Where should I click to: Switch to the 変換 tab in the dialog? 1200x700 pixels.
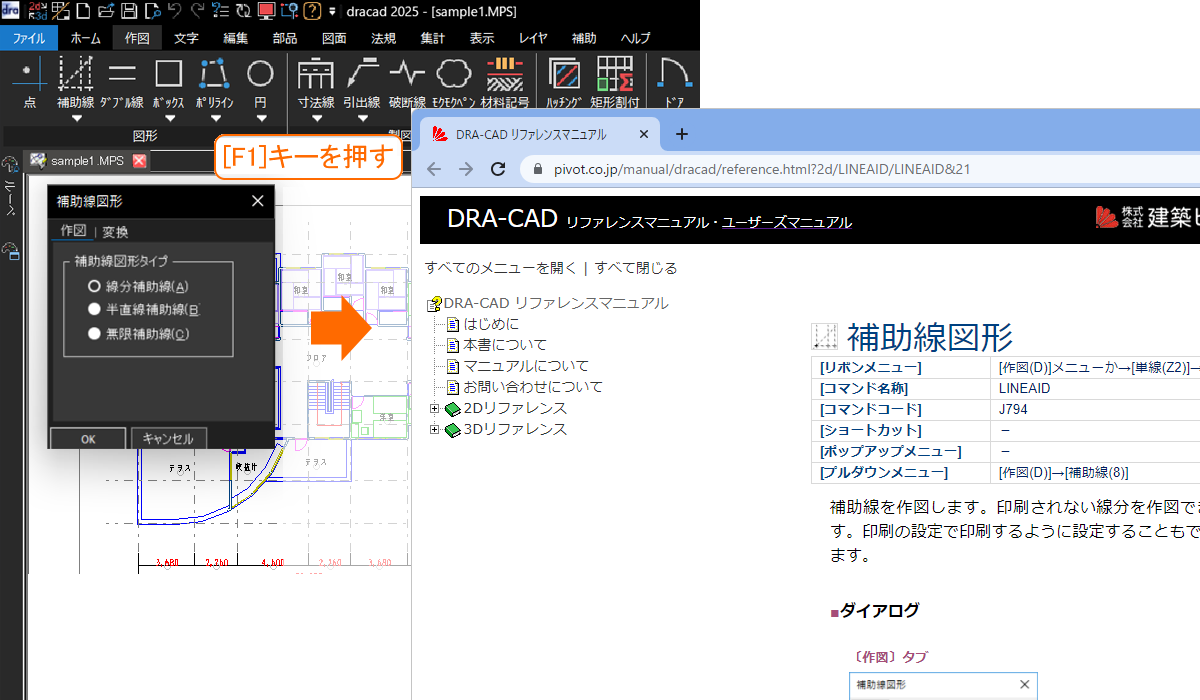pos(115,232)
